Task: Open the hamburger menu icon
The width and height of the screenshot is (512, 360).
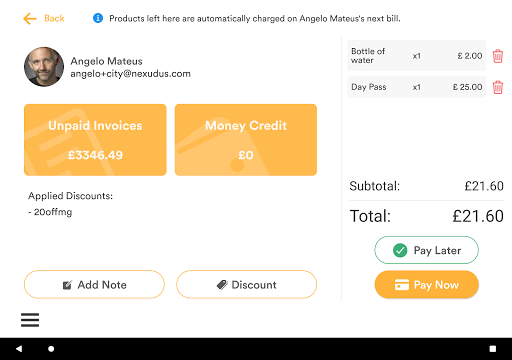Action: [x=30, y=320]
